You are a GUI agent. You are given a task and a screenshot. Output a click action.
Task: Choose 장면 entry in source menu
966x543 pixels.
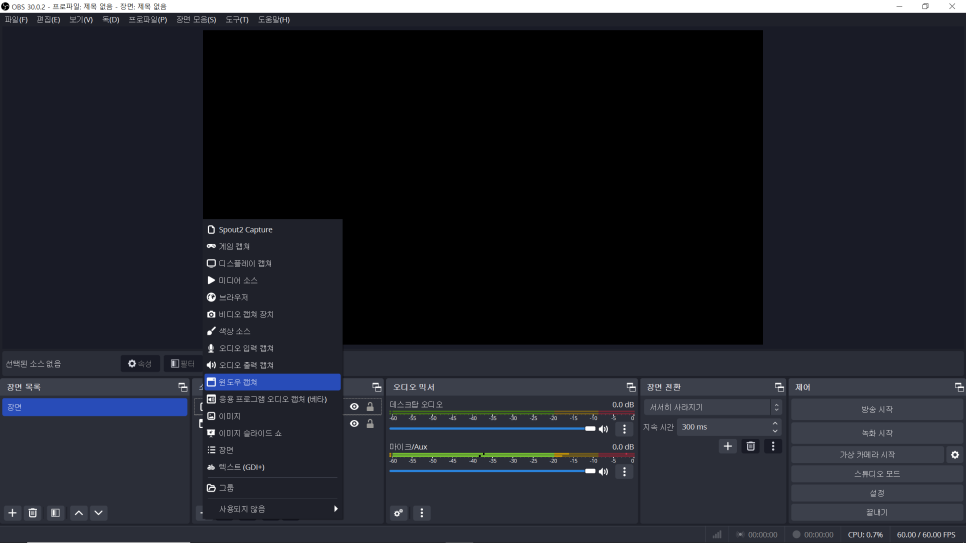pyautogui.click(x=272, y=450)
